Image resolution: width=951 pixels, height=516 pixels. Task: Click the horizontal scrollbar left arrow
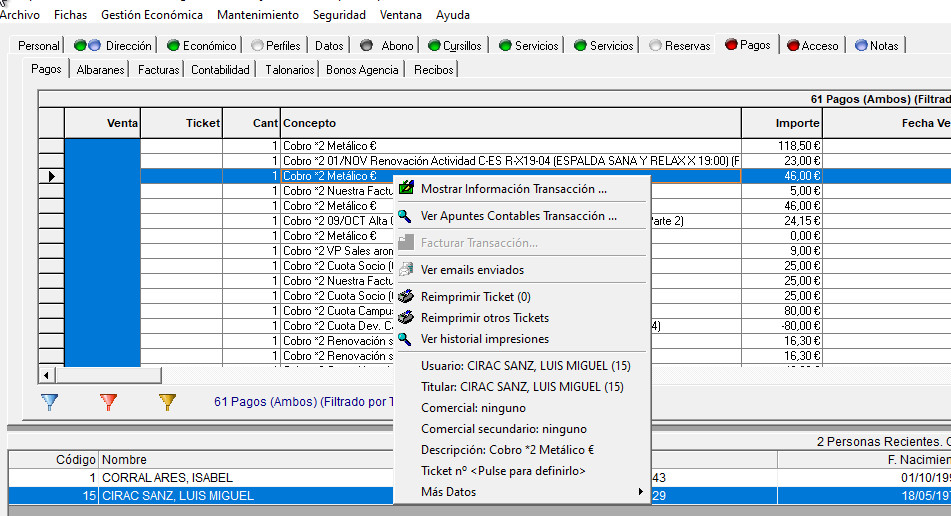(47, 375)
